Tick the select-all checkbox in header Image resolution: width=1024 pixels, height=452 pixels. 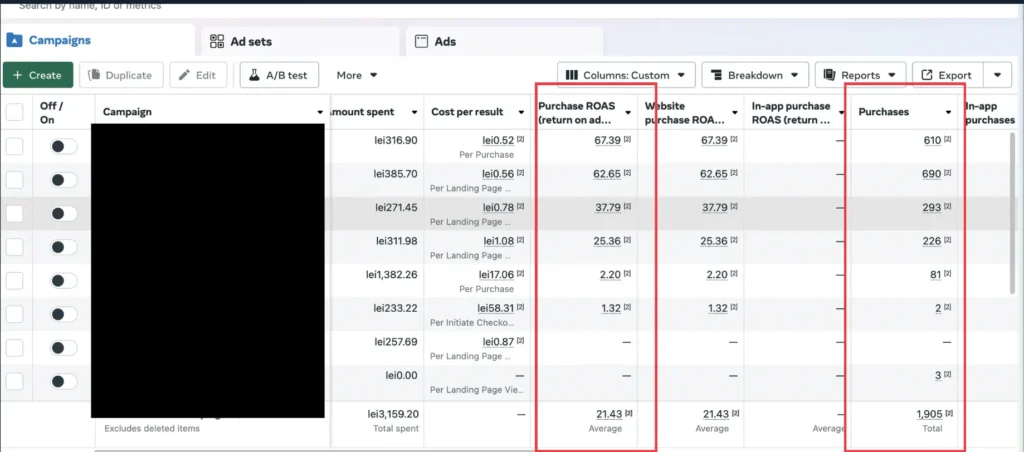[x=14, y=112]
